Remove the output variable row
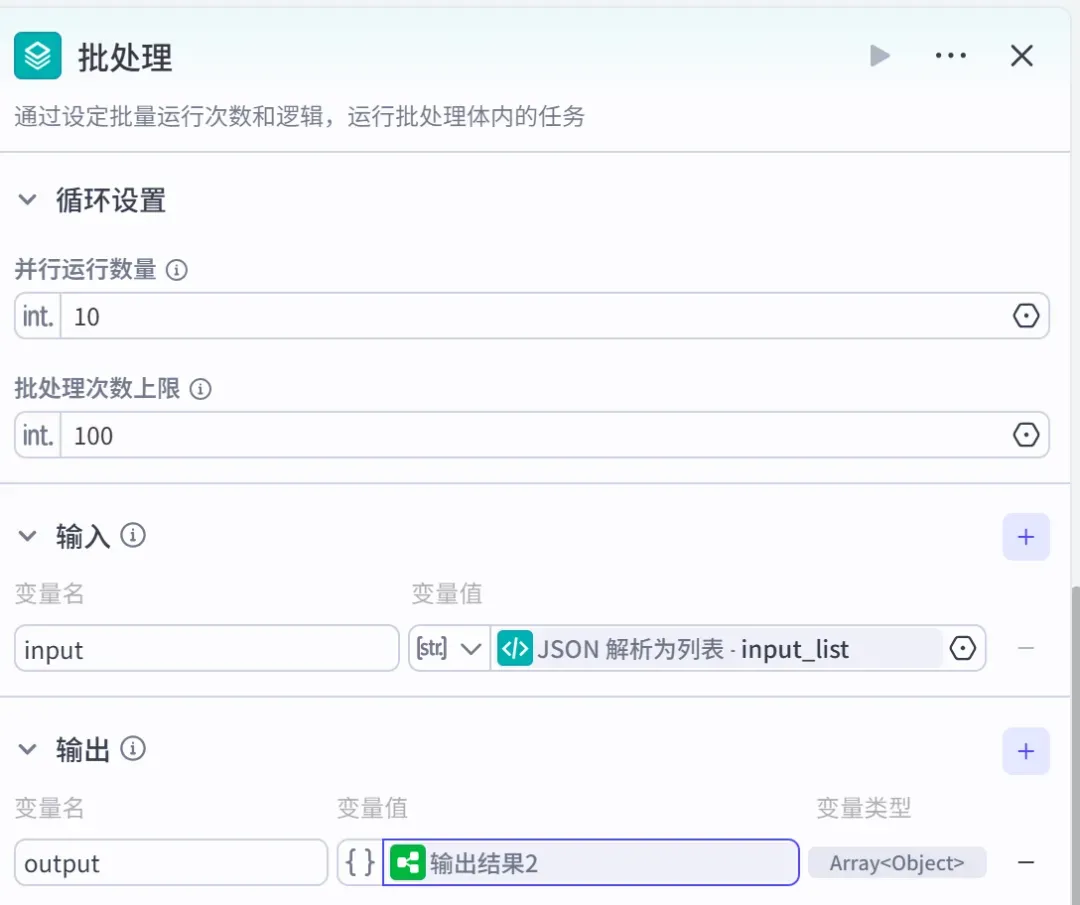 (x=1026, y=862)
